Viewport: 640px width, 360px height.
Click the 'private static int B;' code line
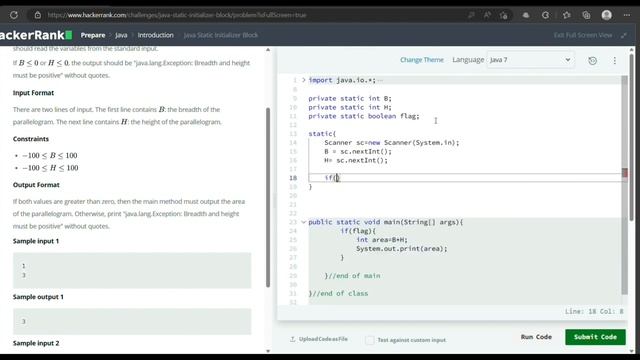click(x=350, y=99)
